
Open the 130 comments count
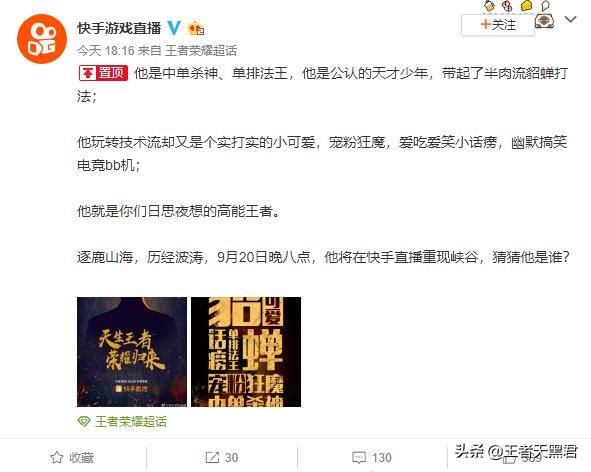pos(382,458)
